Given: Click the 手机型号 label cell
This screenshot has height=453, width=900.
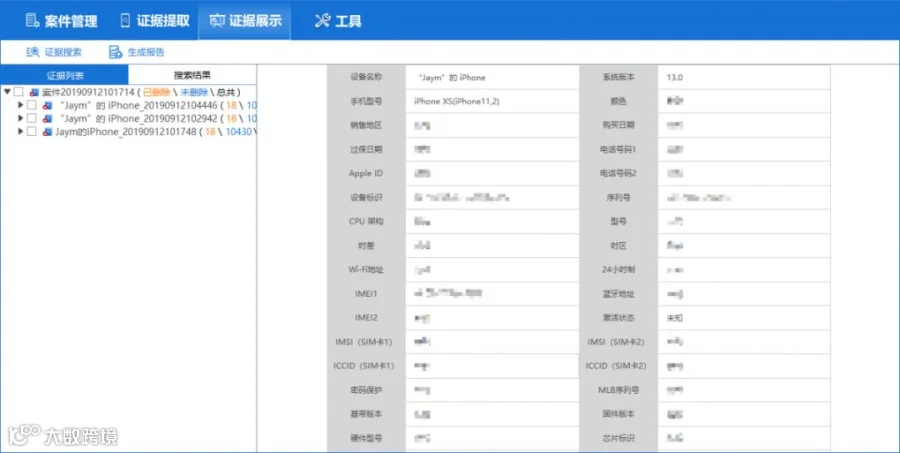Looking at the screenshot, I should click(x=366, y=101).
